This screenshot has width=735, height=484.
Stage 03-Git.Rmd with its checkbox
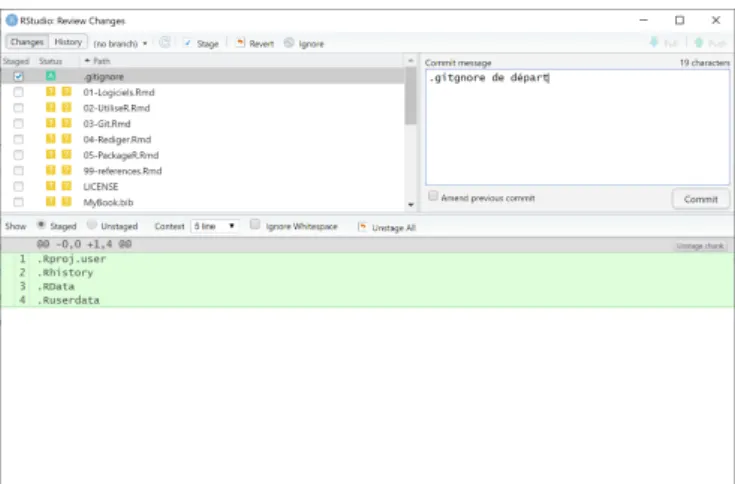18,124
